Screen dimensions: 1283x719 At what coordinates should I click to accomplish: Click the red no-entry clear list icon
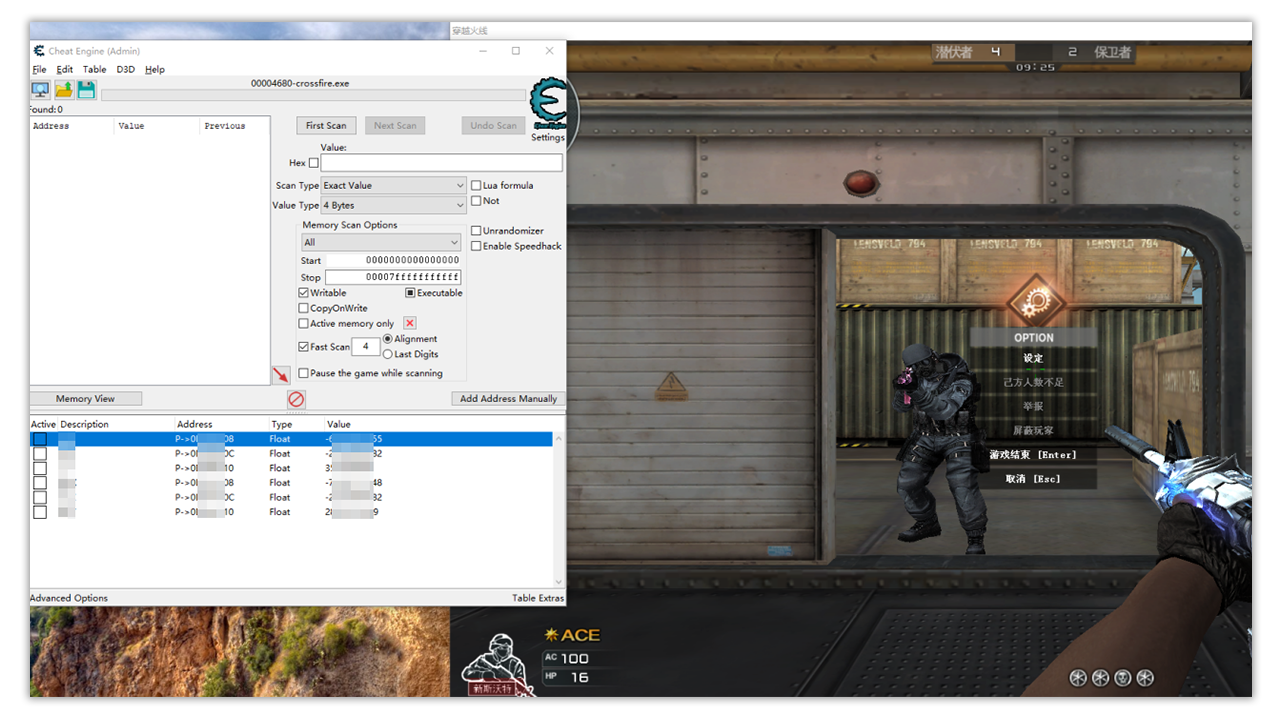296,399
